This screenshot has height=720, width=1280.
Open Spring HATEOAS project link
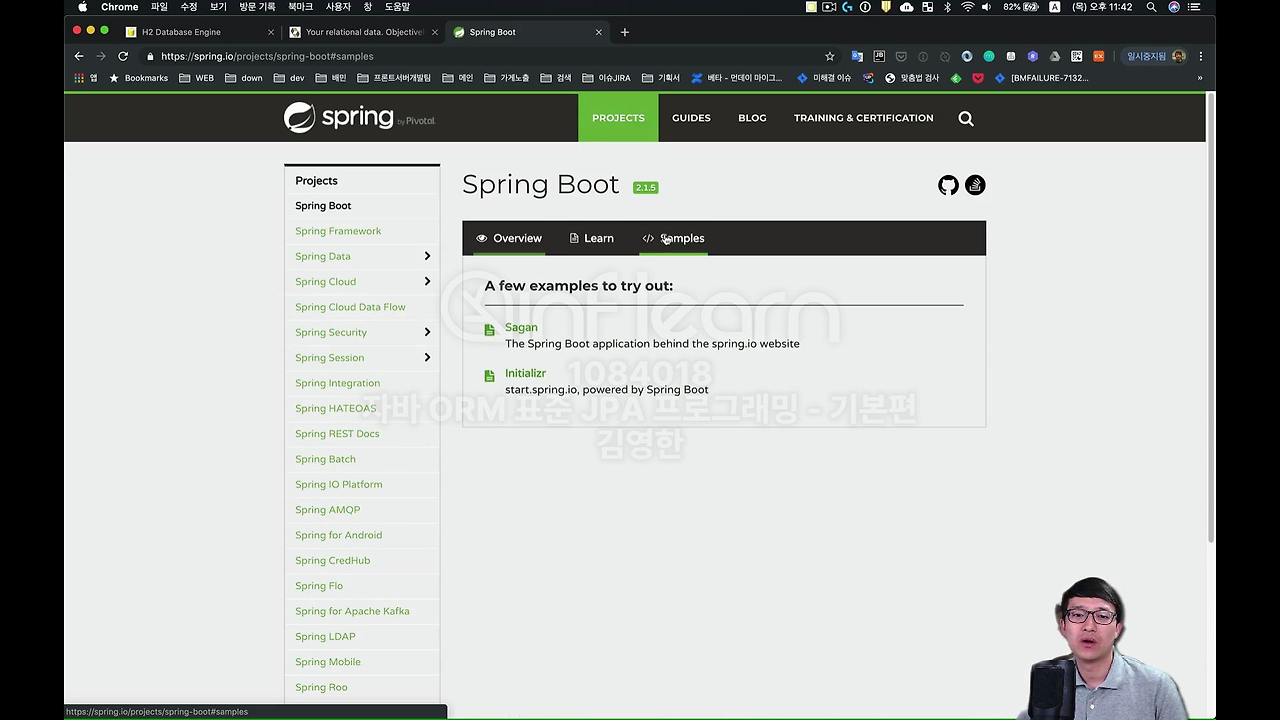[x=335, y=408]
